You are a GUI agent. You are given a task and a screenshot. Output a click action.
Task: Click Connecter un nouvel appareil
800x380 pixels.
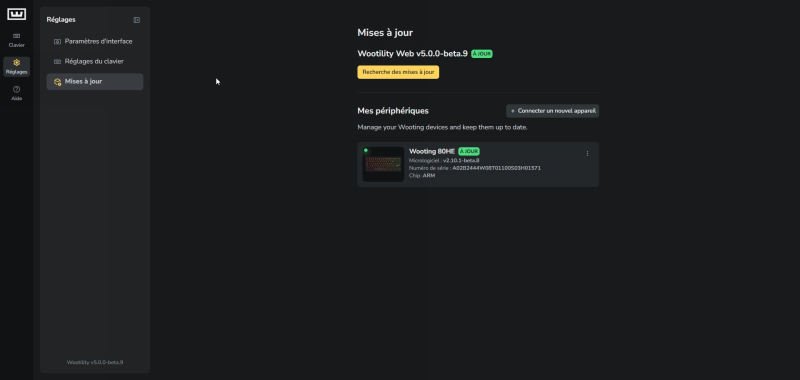click(x=553, y=111)
